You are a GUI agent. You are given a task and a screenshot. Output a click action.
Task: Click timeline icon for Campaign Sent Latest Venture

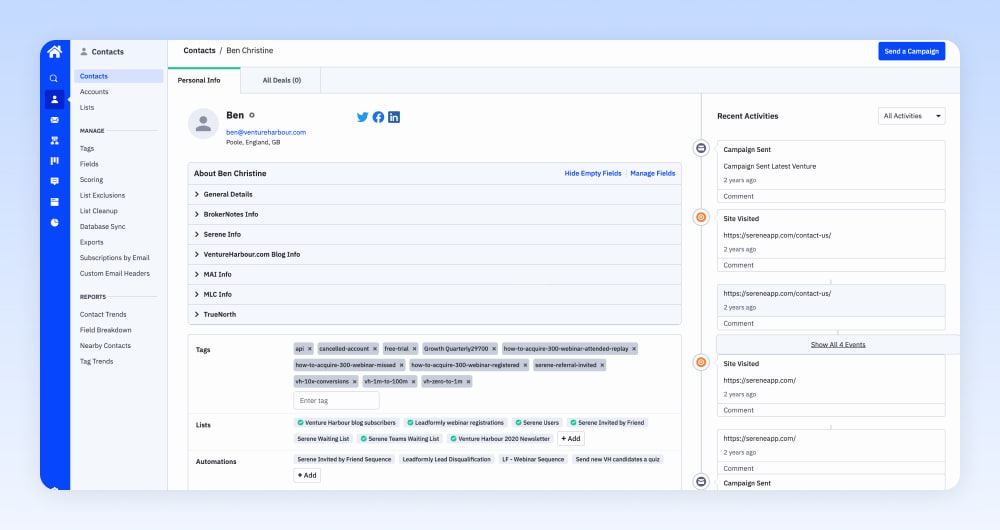pos(701,148)
